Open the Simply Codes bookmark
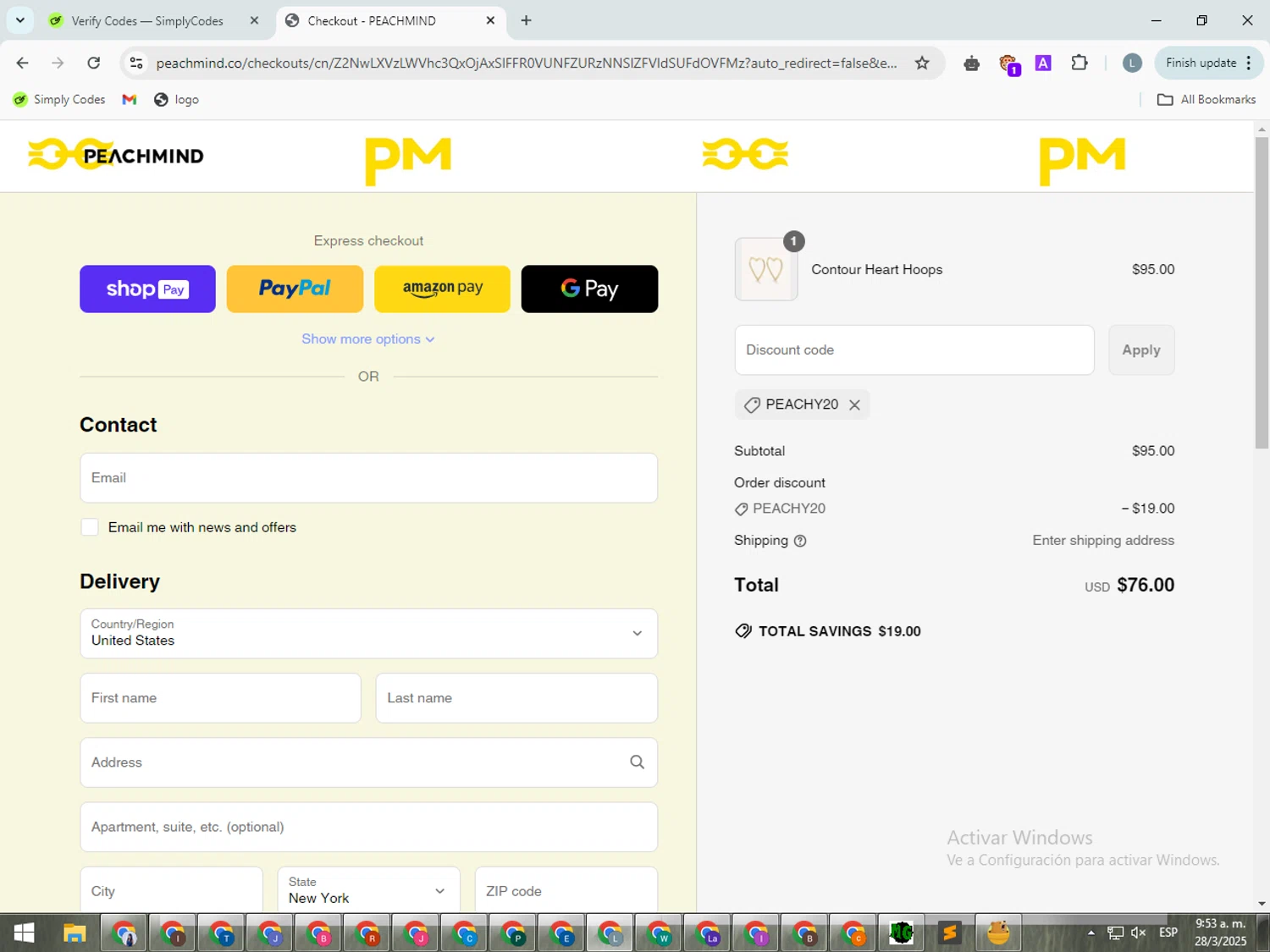The height and width of the screenshot is (952, 1270). 59,99
